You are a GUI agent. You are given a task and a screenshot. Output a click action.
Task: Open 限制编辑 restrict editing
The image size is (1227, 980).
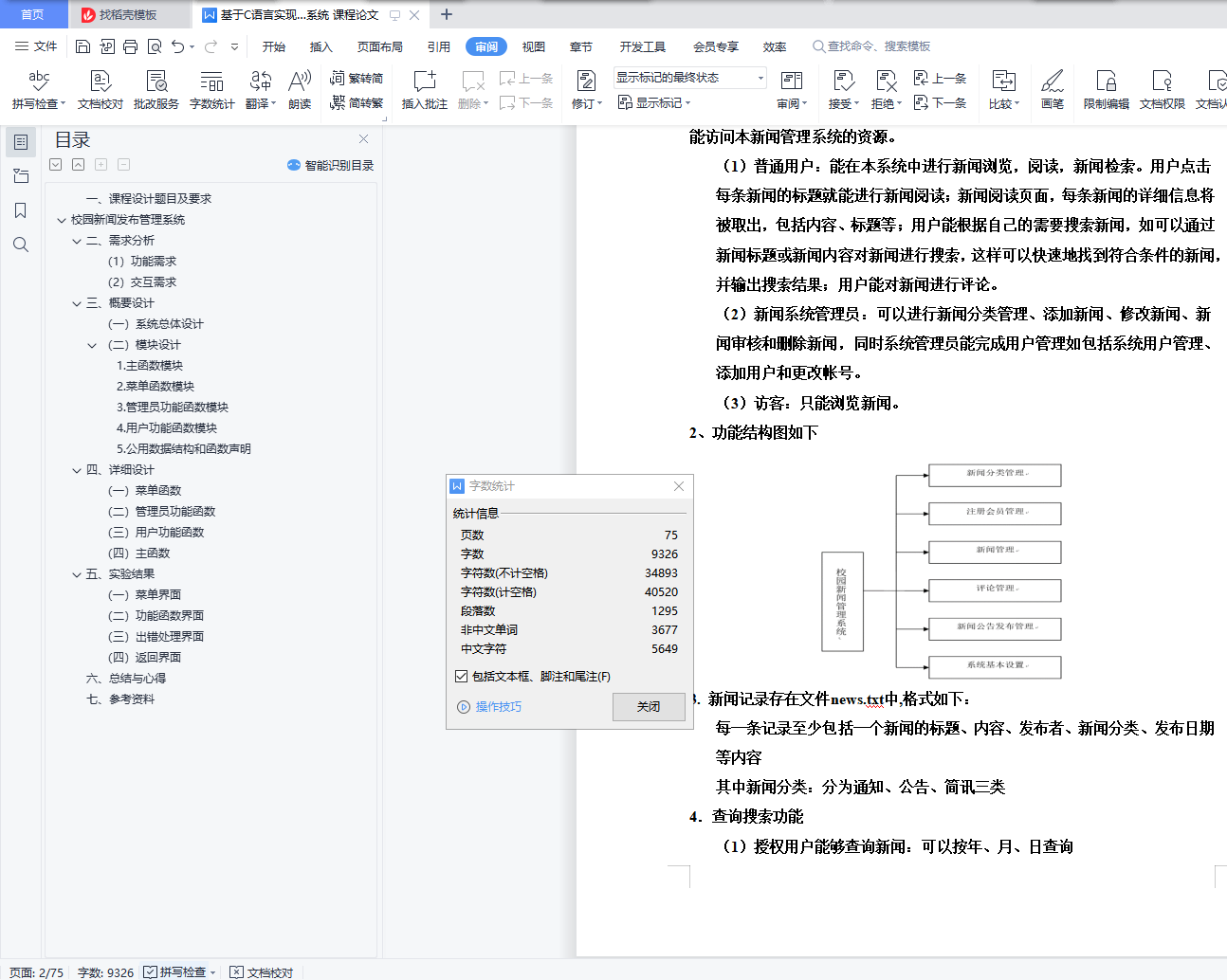(x=1107, y=90)
